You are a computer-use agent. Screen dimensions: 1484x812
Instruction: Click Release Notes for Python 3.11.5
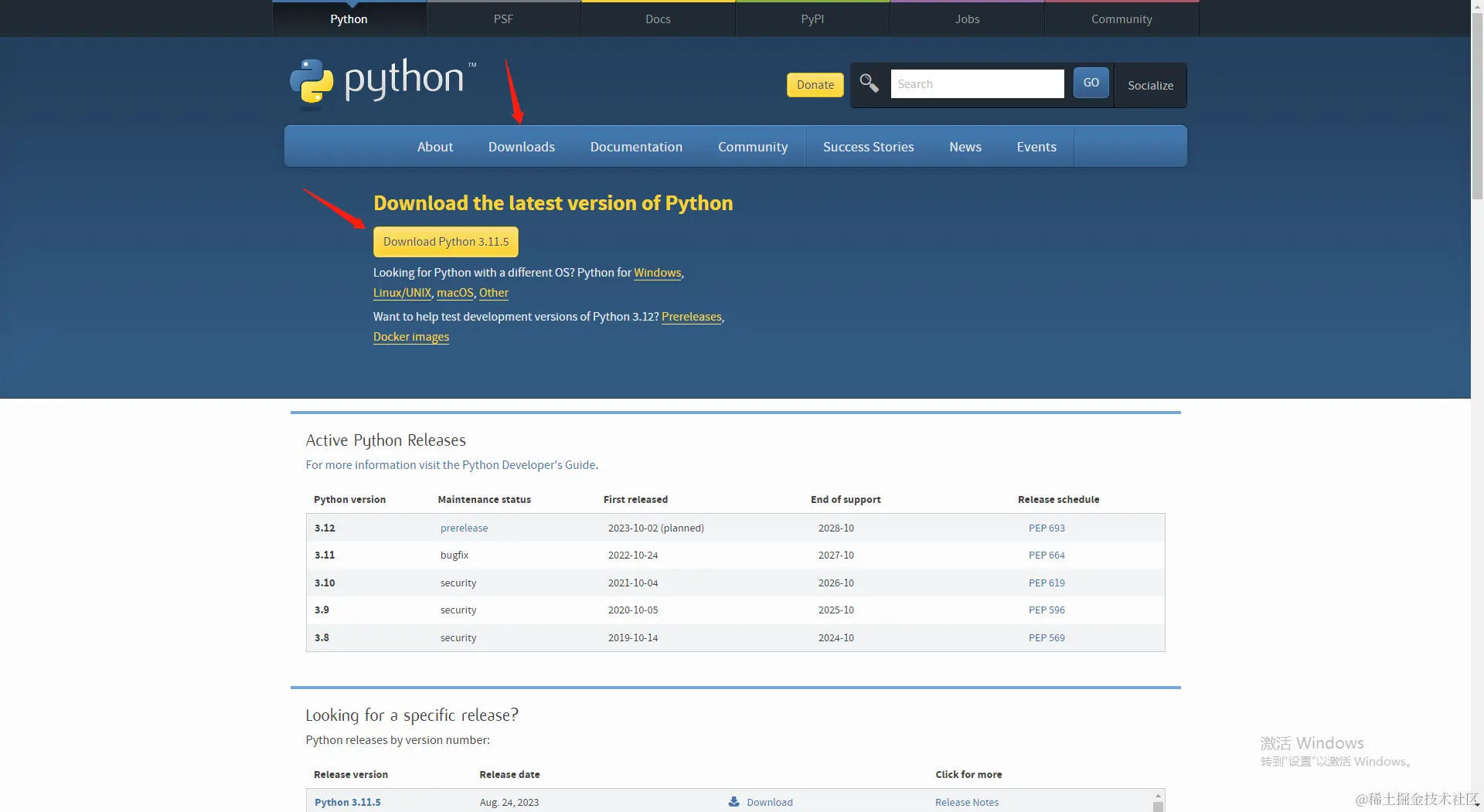point(965,802)
